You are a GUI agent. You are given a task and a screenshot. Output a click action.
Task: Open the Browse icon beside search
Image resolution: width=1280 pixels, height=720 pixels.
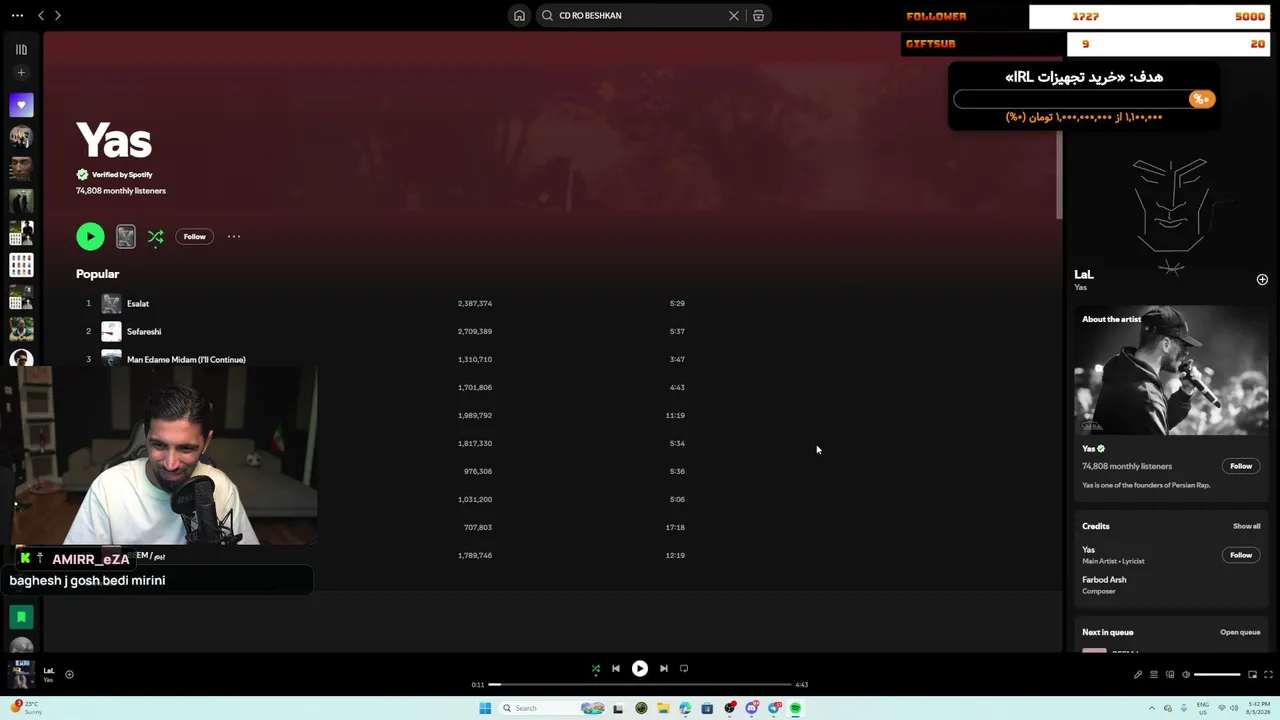758,16
